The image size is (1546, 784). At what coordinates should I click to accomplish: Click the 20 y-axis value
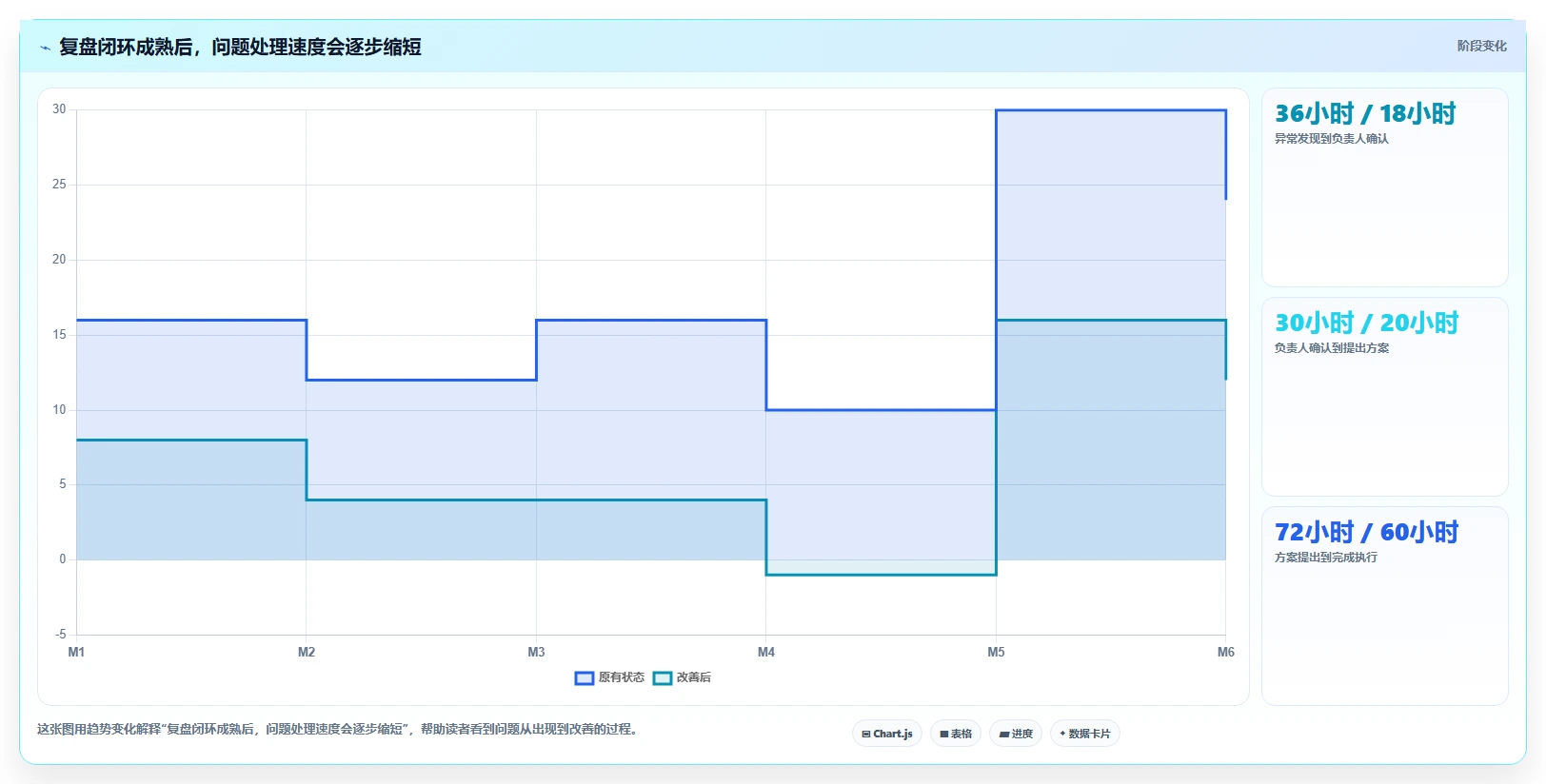tap(59, 260)
